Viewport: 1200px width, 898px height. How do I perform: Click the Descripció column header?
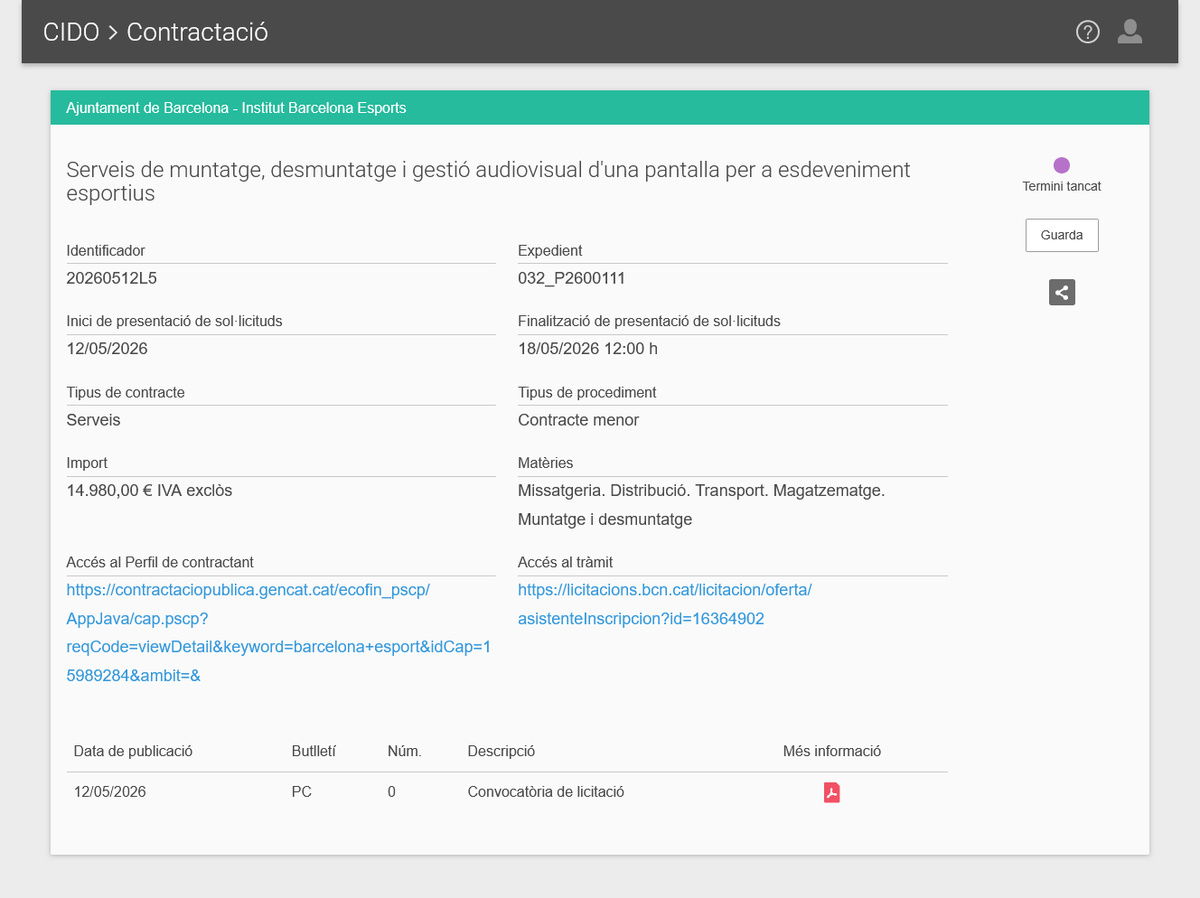pos(502,751)
